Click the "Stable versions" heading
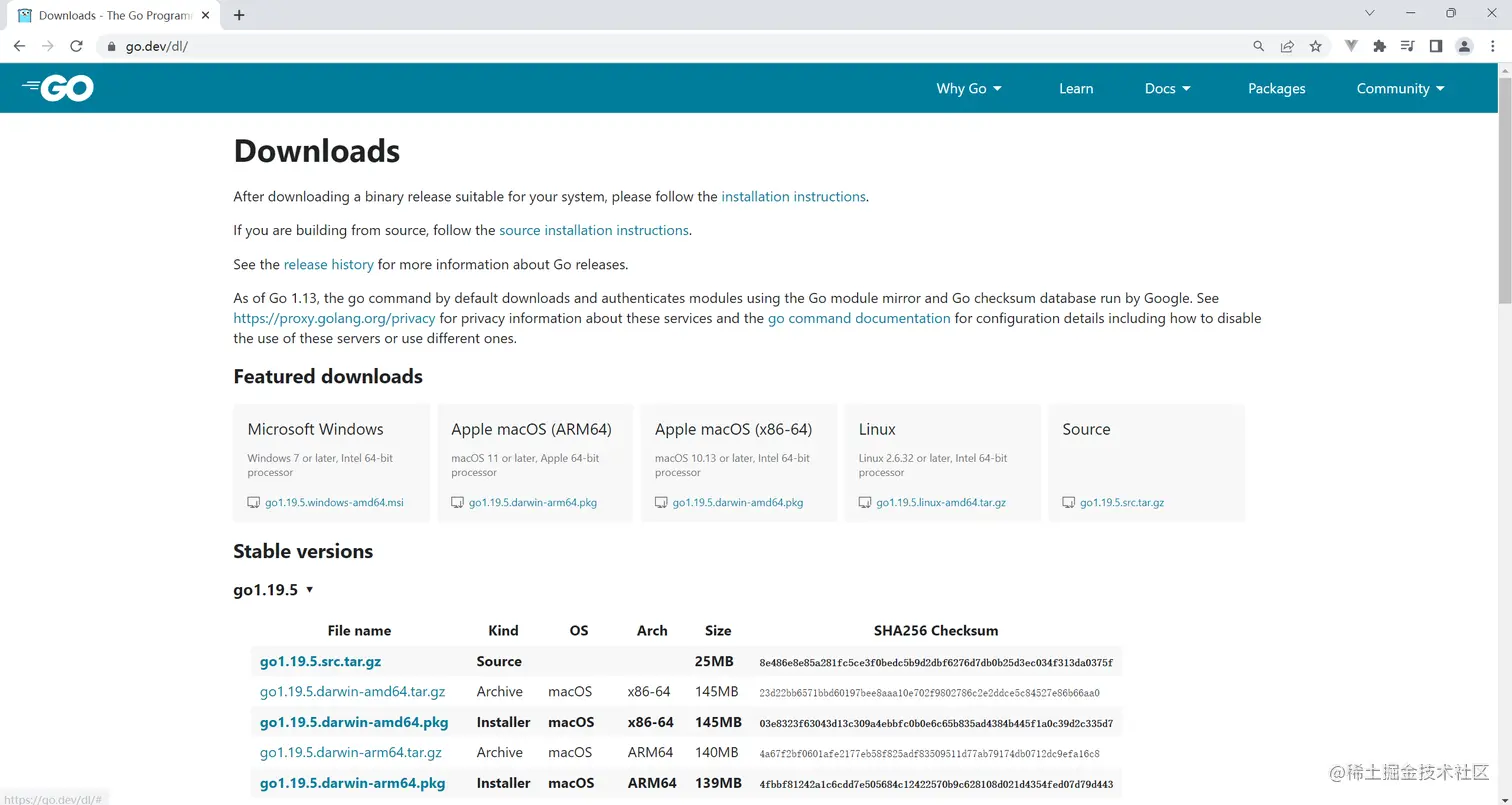The image size is (1512, 805). point(303,551)
